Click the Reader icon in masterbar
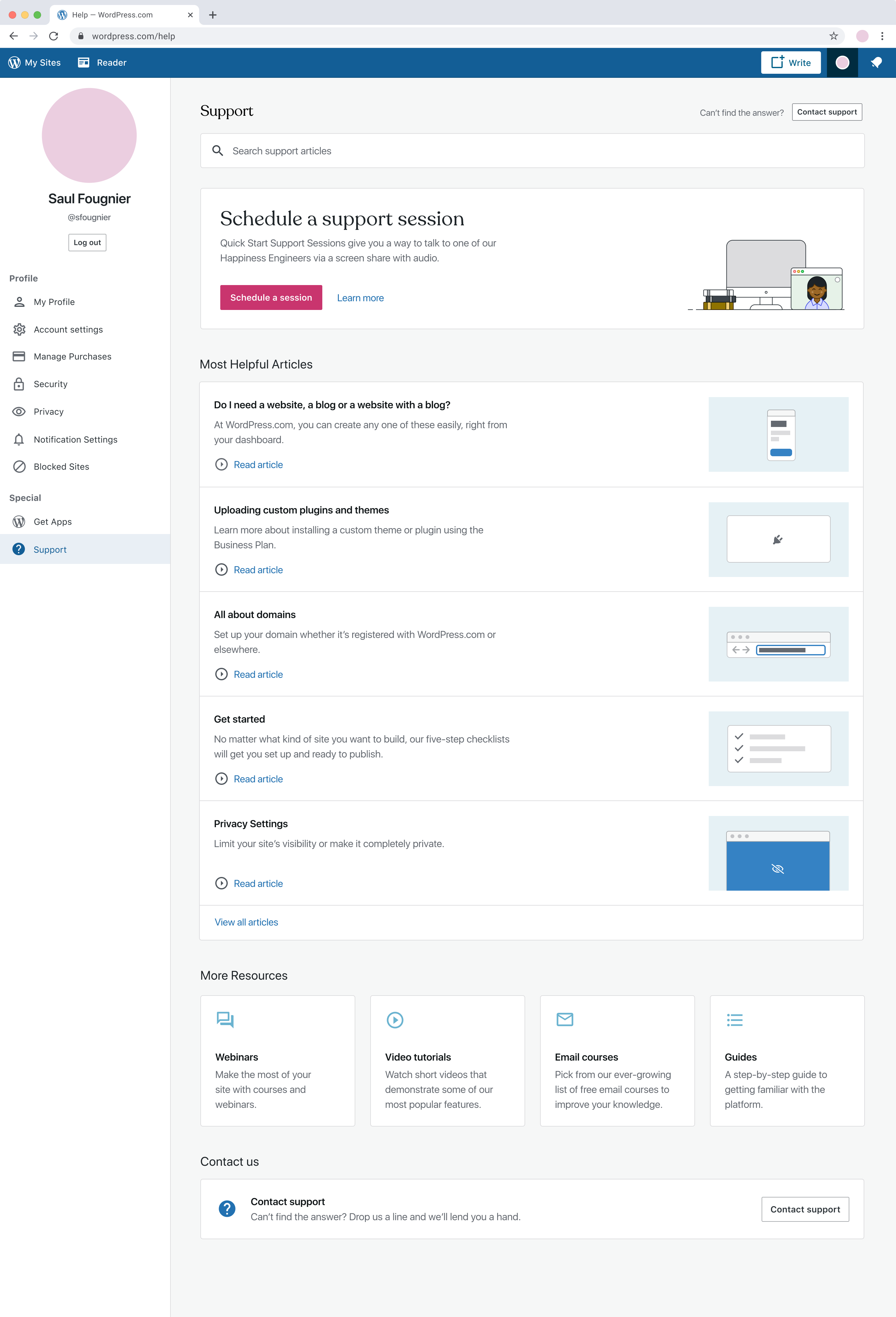 (83, 62)
